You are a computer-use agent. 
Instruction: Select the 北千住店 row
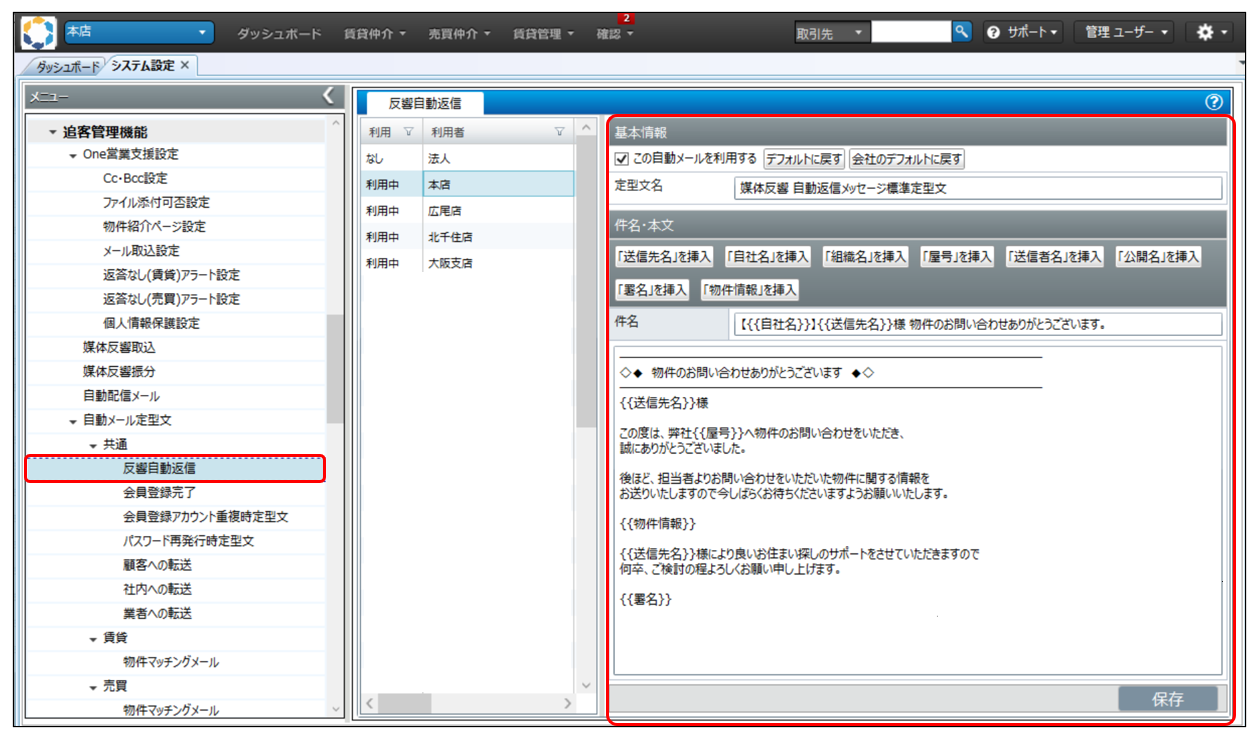click(x=467, y=237)
